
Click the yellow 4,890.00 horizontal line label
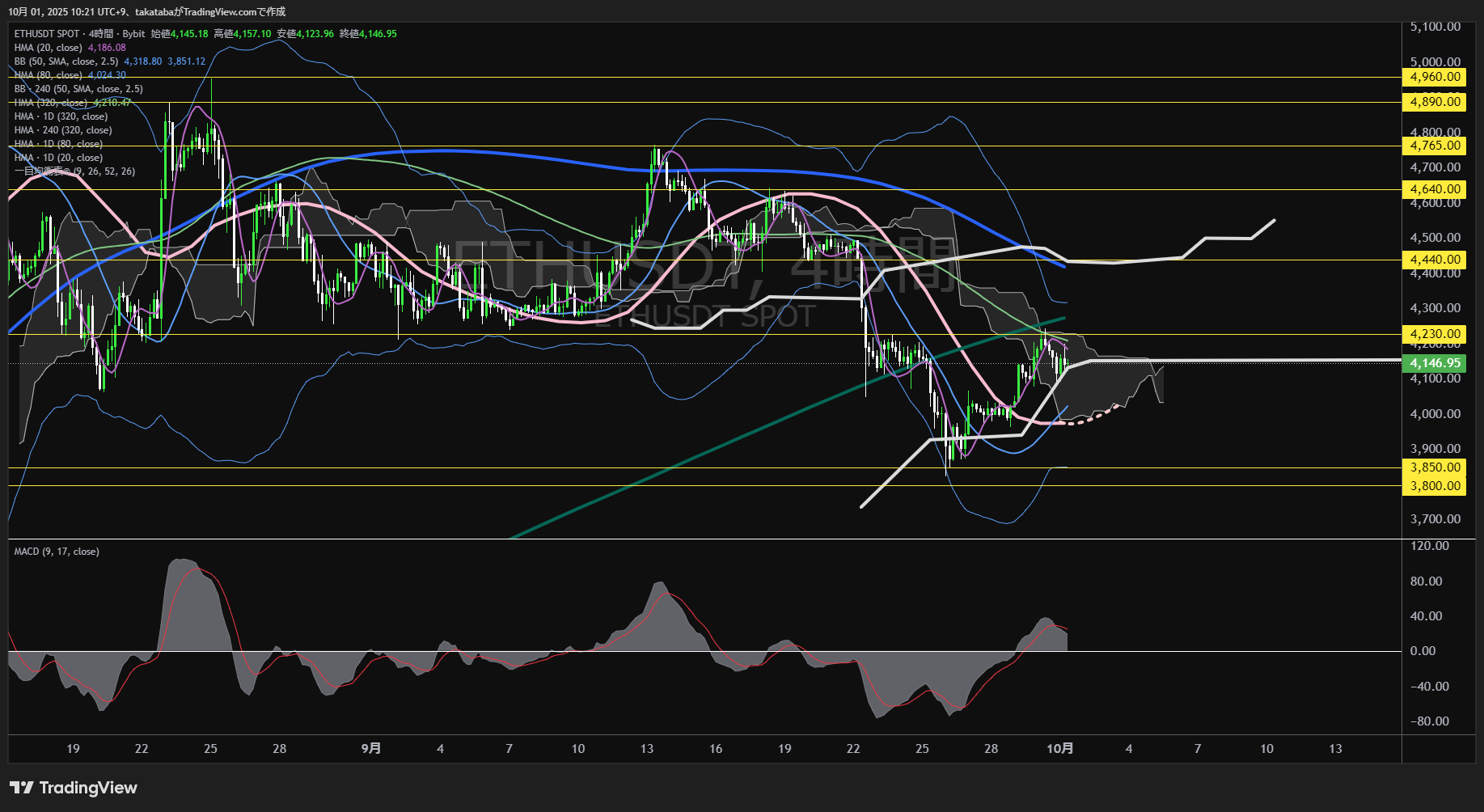coord(1435,102)
